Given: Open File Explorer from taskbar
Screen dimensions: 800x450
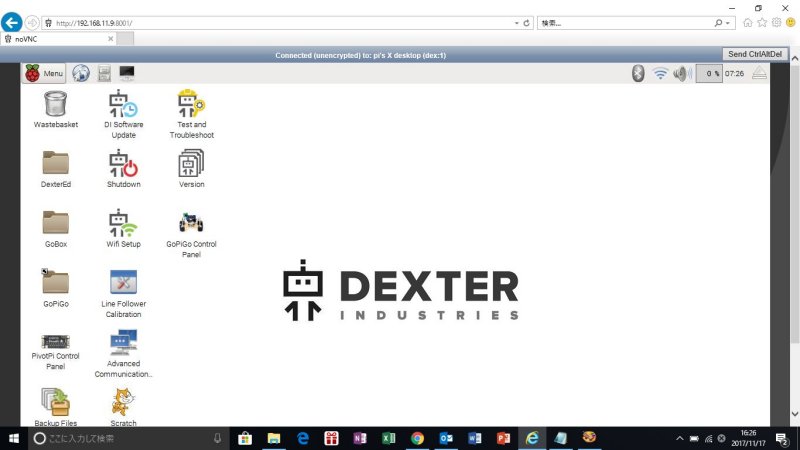Looking at the screenshot, I should point(274,438).
